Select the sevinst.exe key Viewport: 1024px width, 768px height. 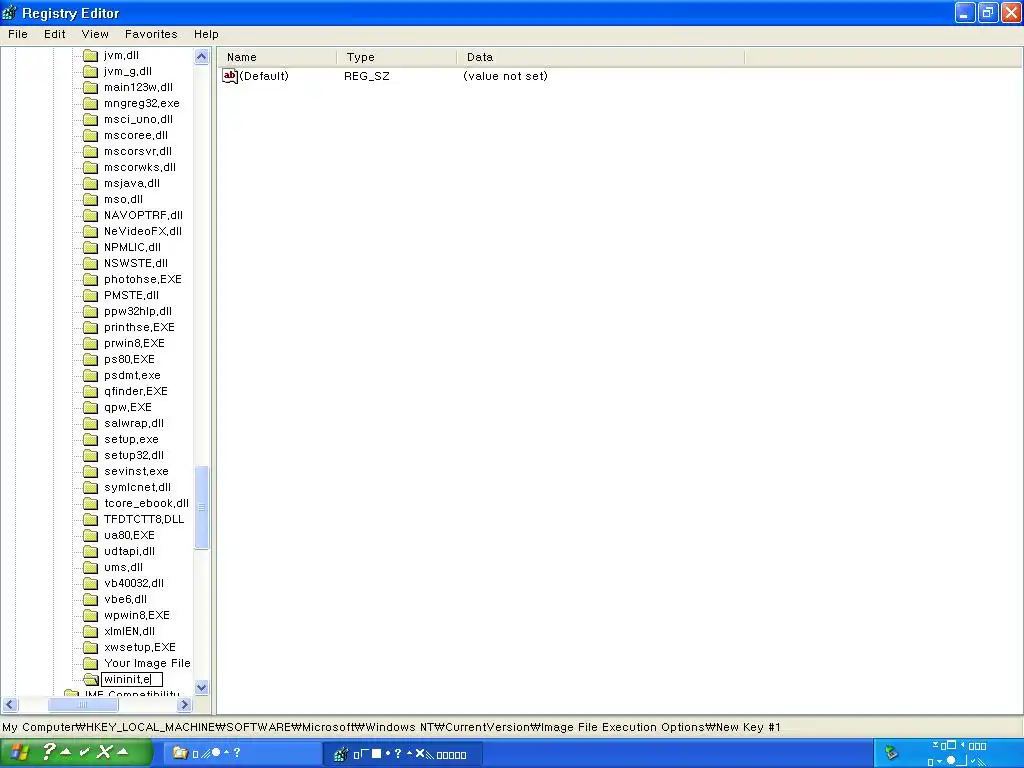pyautogui.click(x=136, y=472)
